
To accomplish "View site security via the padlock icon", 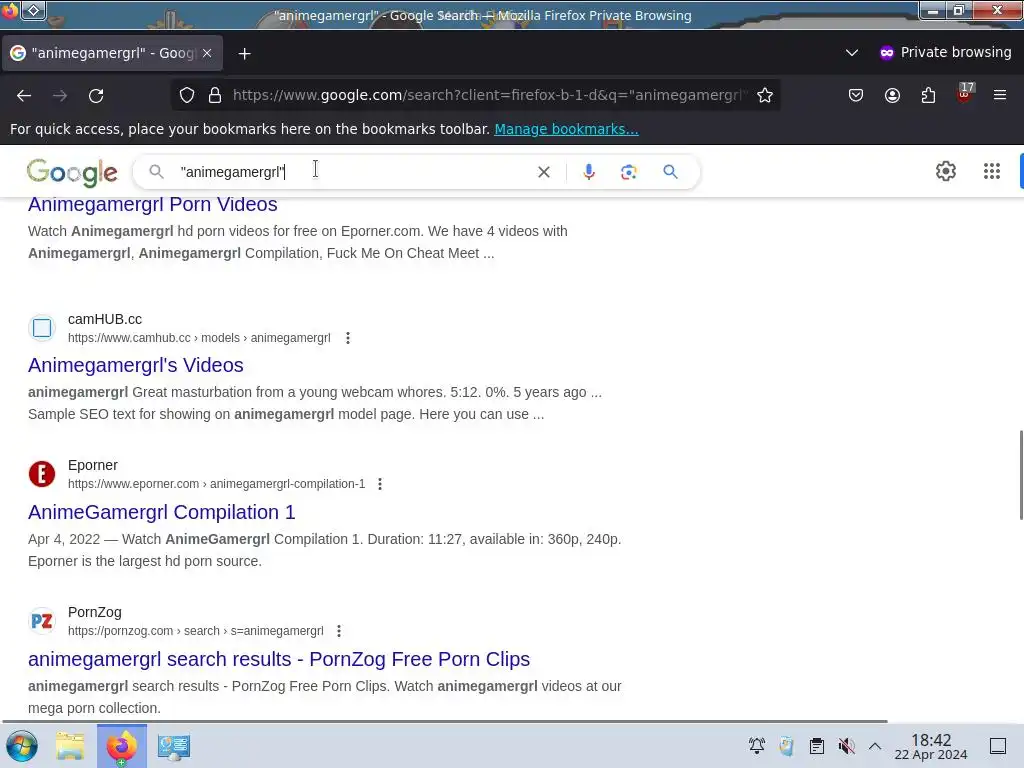I will tap(215, 95).
